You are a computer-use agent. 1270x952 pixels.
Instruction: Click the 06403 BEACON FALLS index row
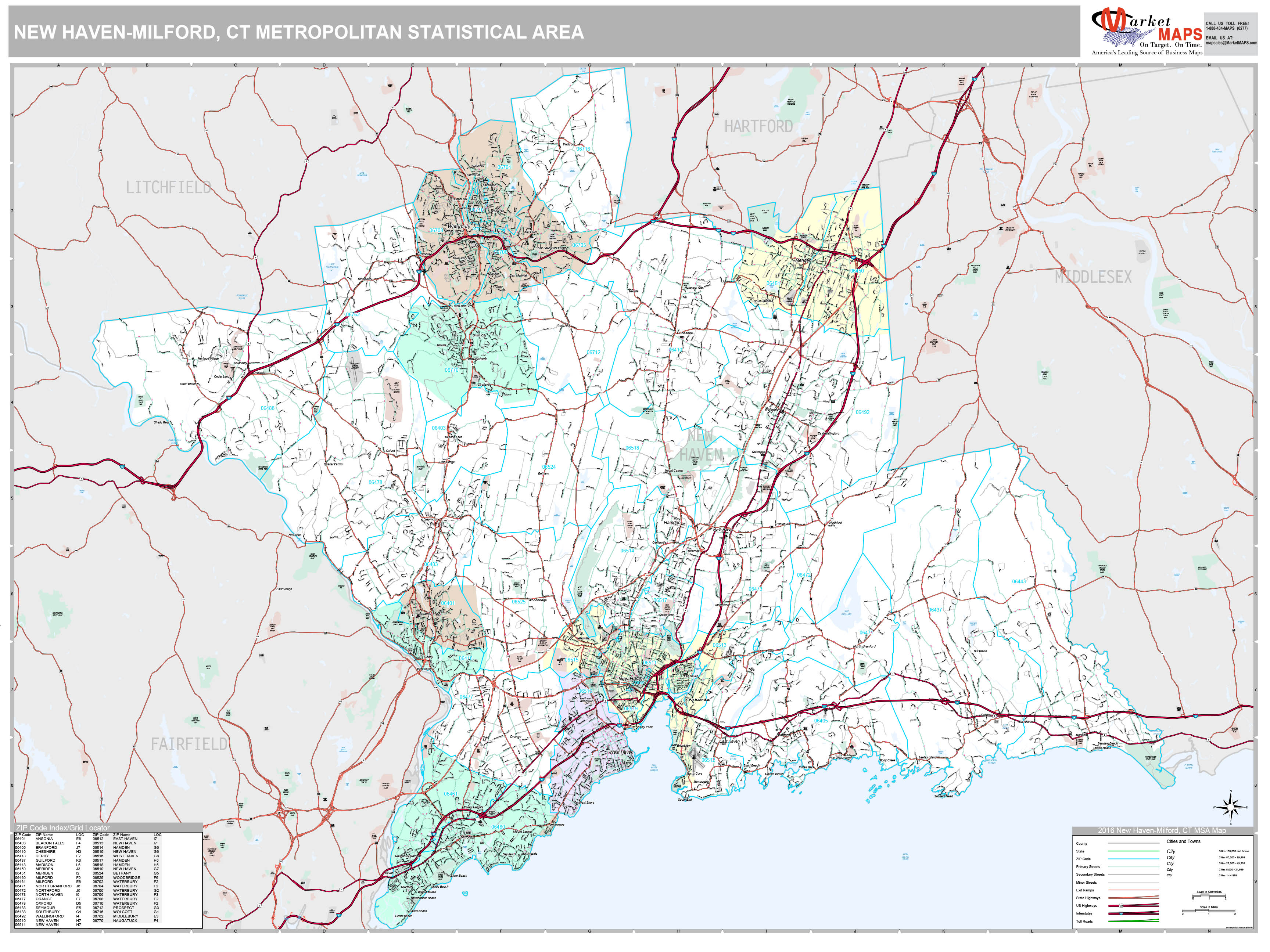[48, 843]
